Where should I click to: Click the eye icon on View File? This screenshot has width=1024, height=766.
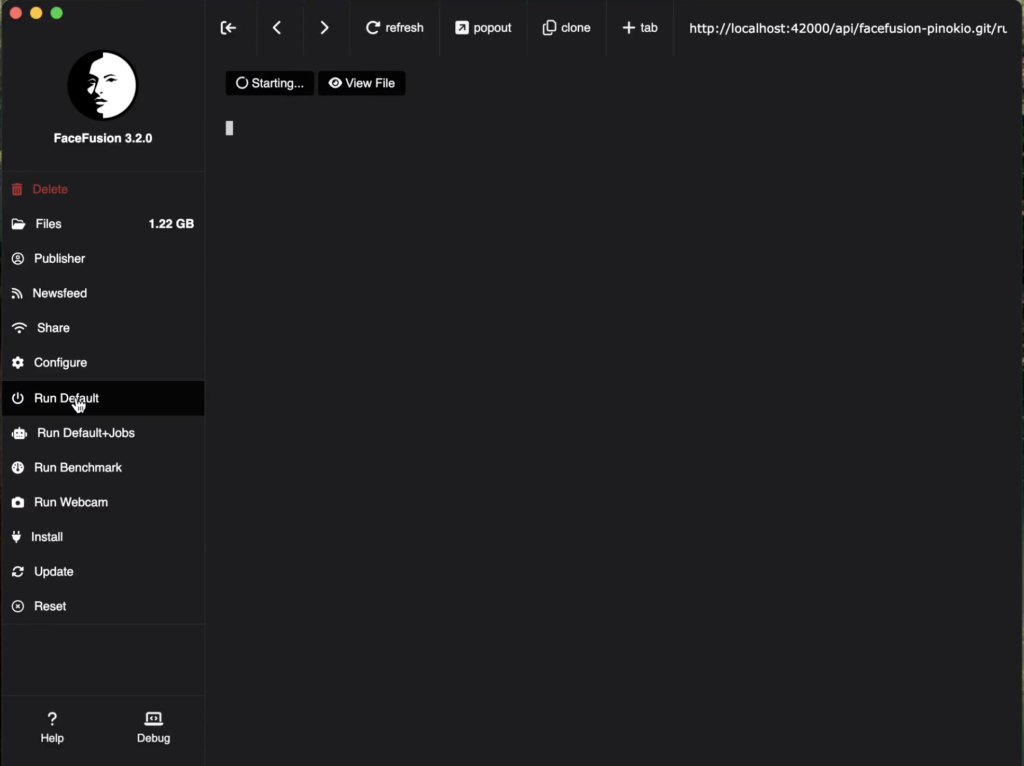(x=335, y=83)
